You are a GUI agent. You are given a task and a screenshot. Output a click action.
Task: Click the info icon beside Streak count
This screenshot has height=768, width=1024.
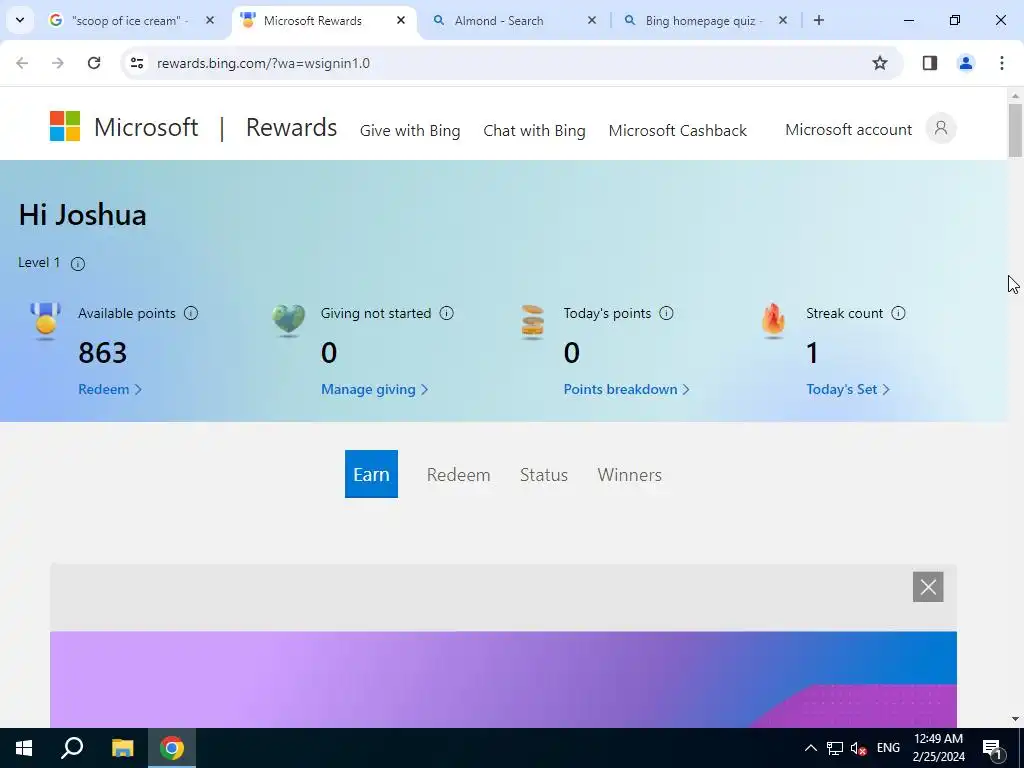coord(899,313)
